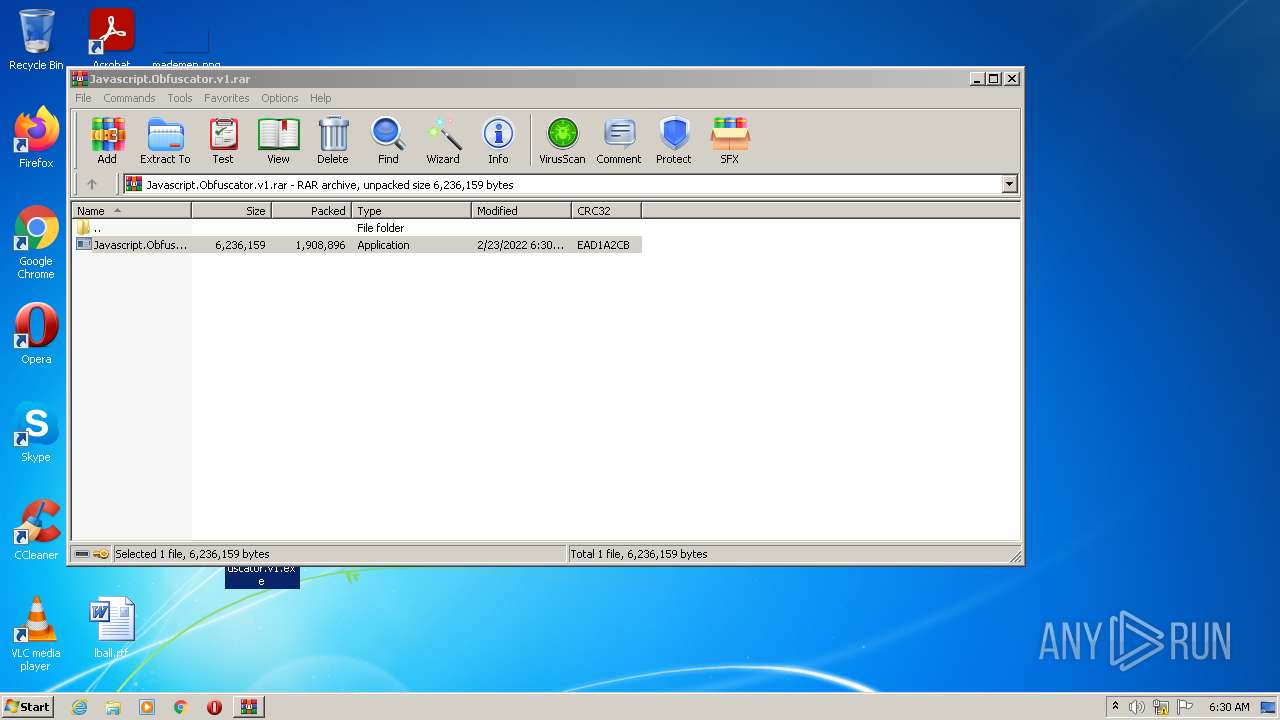Select the parent folder '..' row
1280x720 pixels.
[x=357, y=228]
